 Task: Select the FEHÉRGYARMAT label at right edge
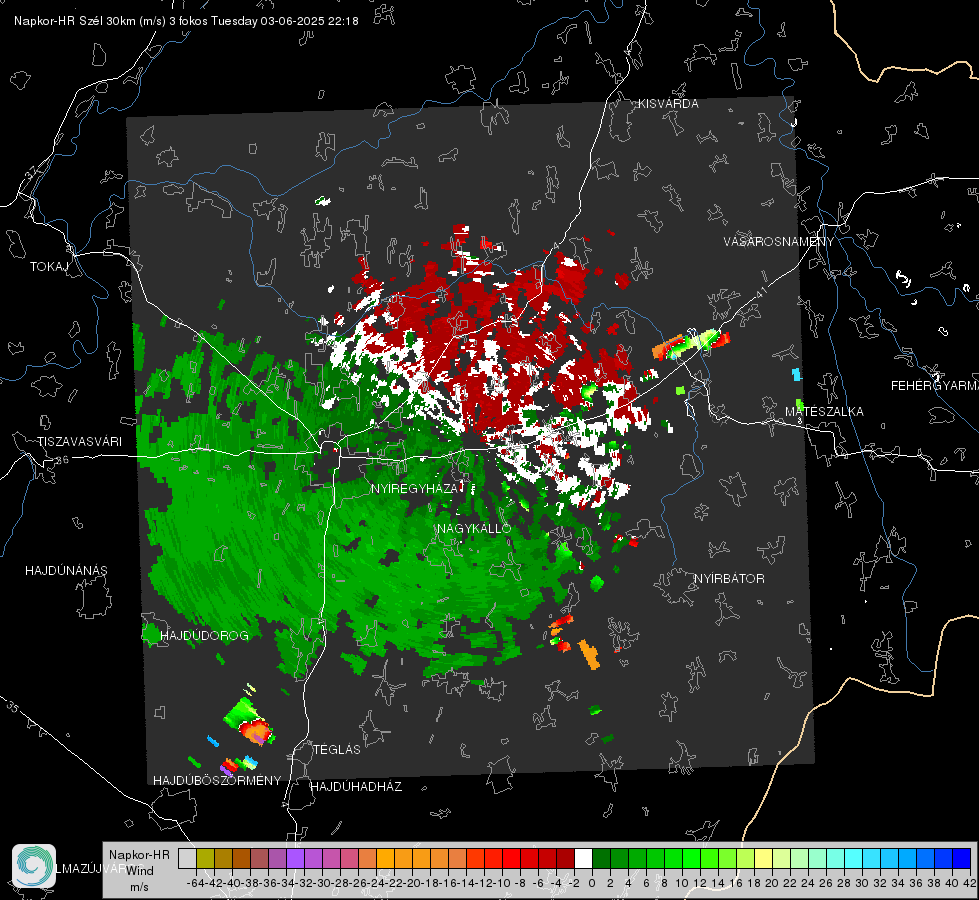(935, 386)
